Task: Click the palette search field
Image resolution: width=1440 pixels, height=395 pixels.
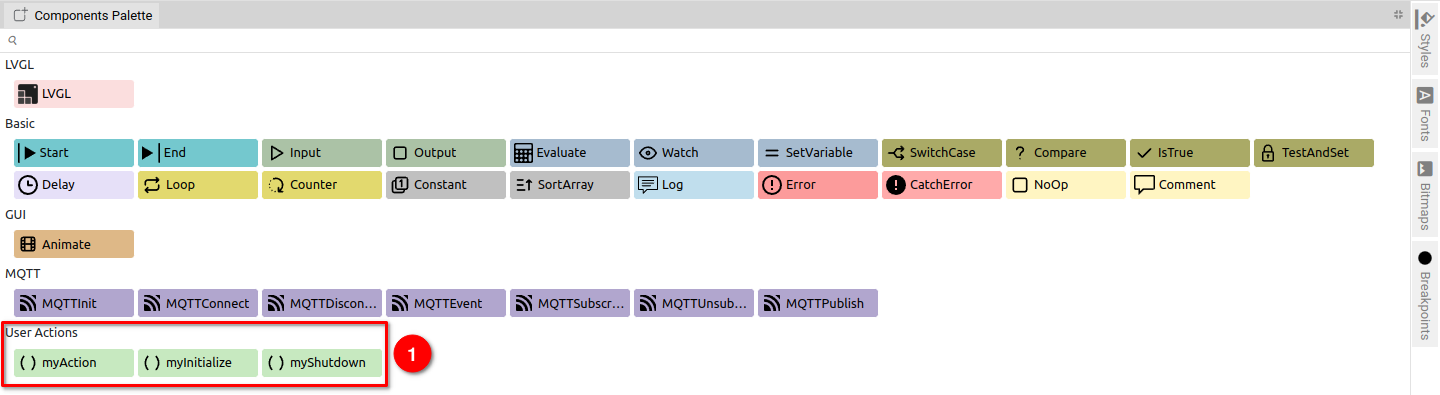Action: pyautogui.click(x=704, y=40)
